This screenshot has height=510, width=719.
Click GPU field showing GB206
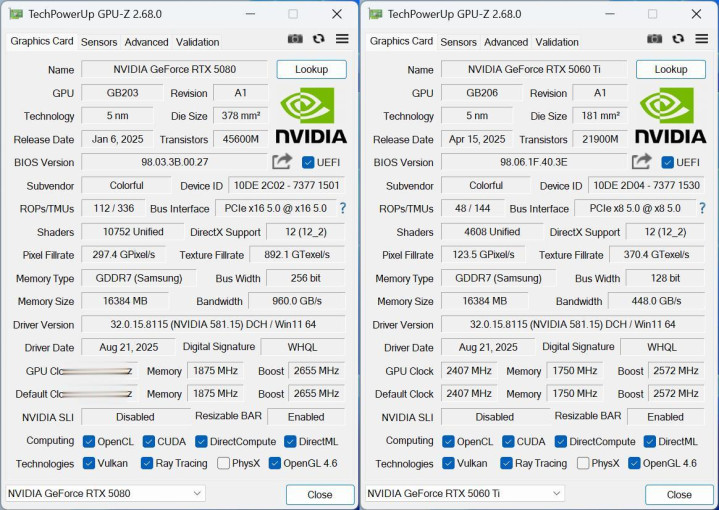(x=481, y=93)
